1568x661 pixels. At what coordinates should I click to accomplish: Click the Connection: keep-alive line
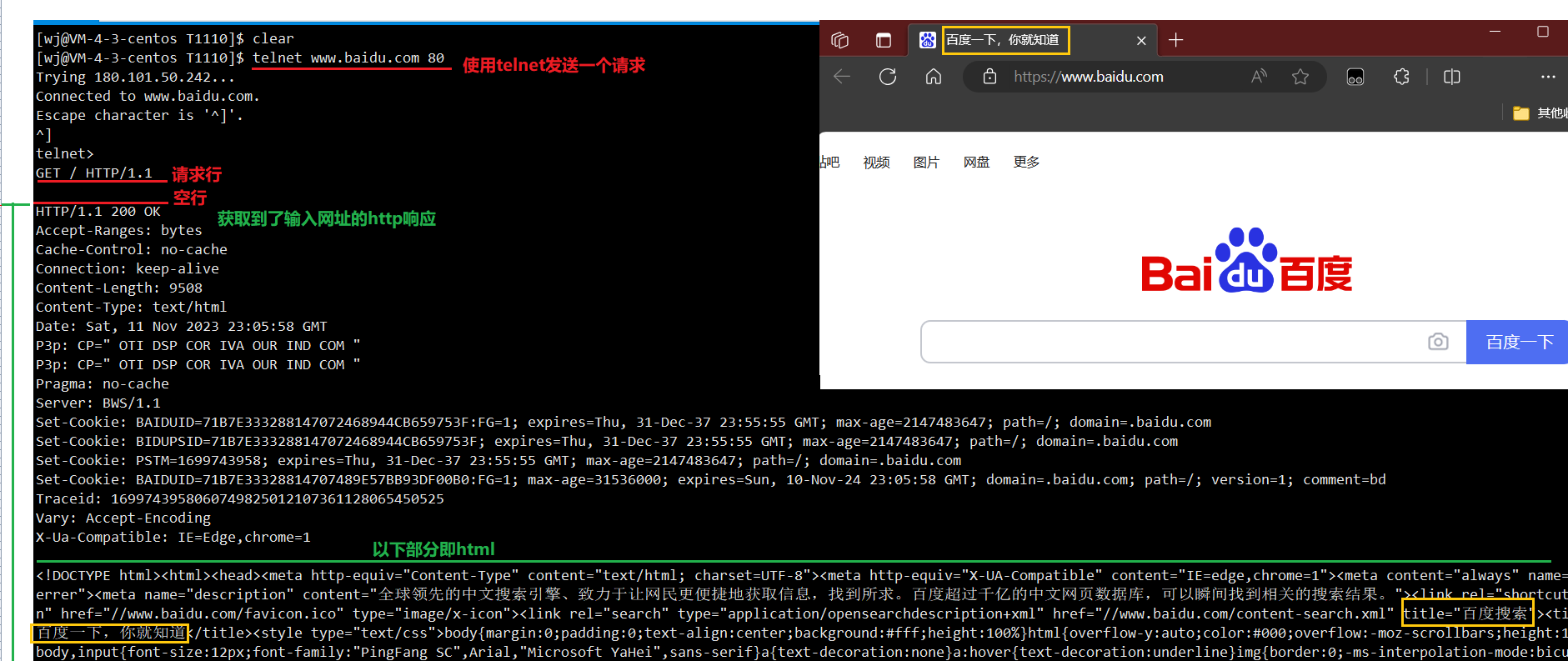pyautogui.click(x=128, y=268)
